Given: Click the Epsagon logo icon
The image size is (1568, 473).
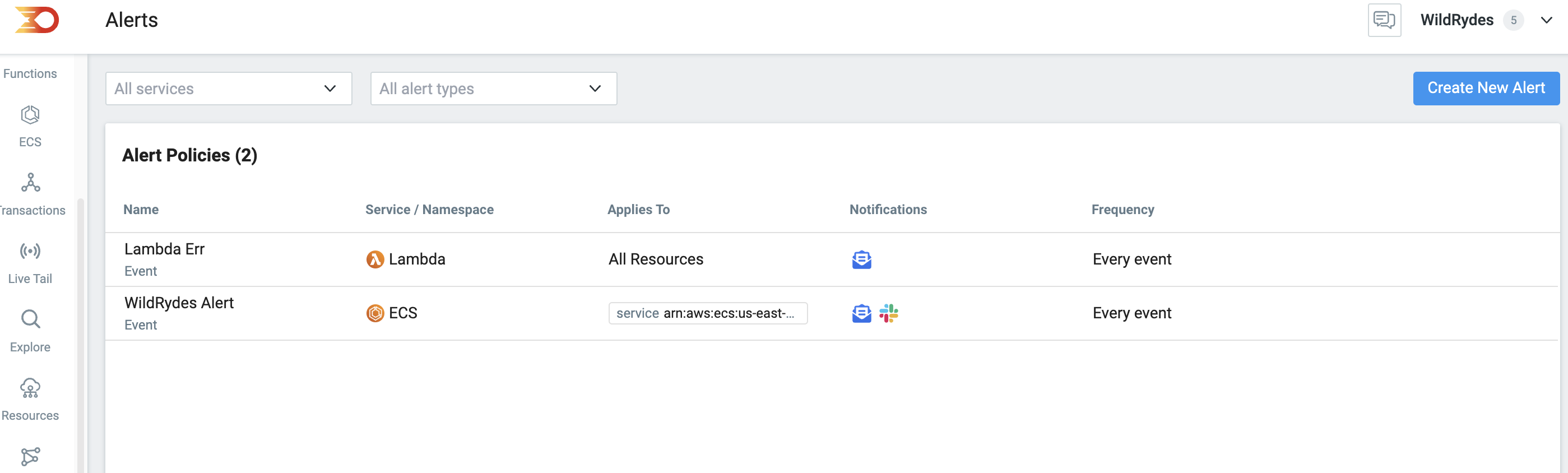Looking at the screenshot, I should (x=37, y=20).
